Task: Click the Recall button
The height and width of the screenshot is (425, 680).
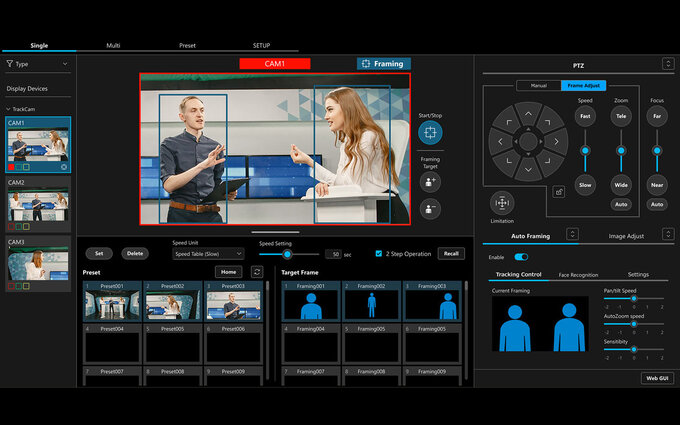Action: pos(451,254)
